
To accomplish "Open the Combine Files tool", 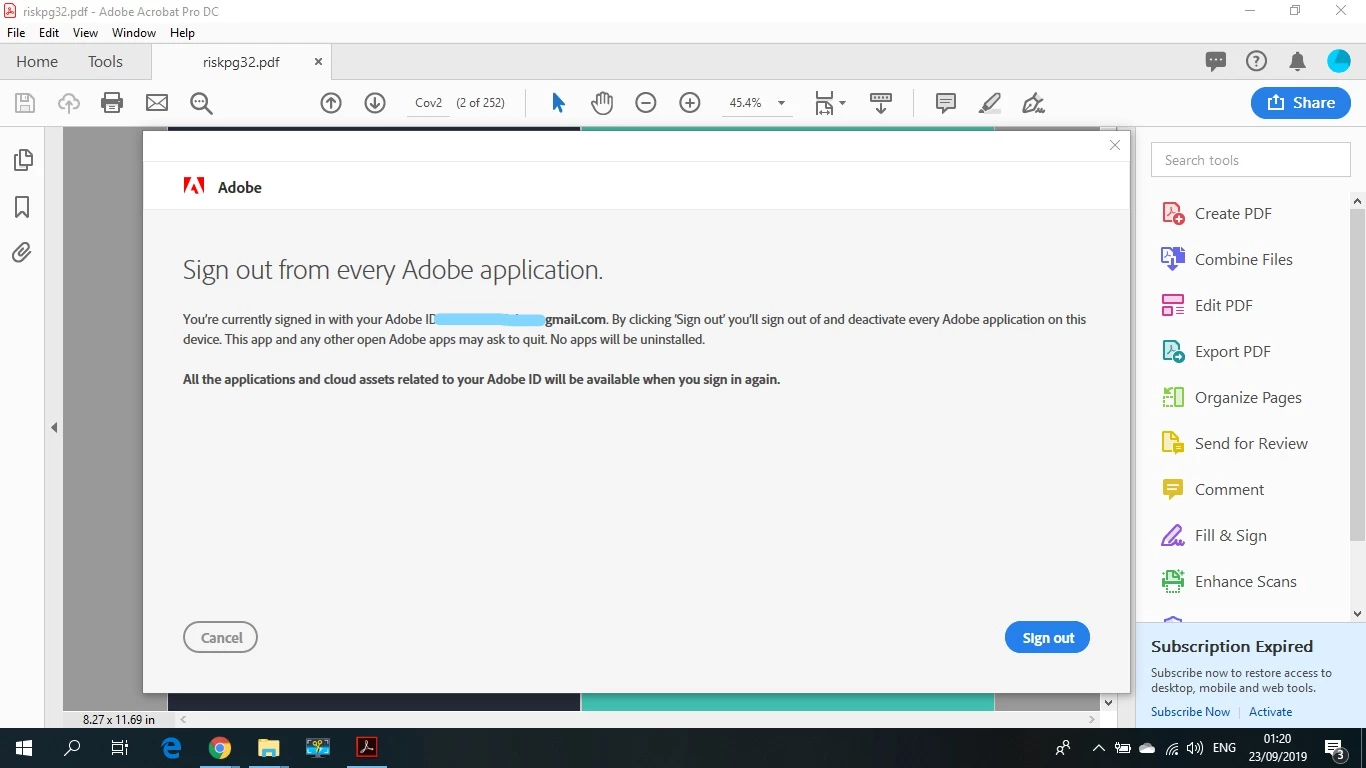I will click(1227, 259).
